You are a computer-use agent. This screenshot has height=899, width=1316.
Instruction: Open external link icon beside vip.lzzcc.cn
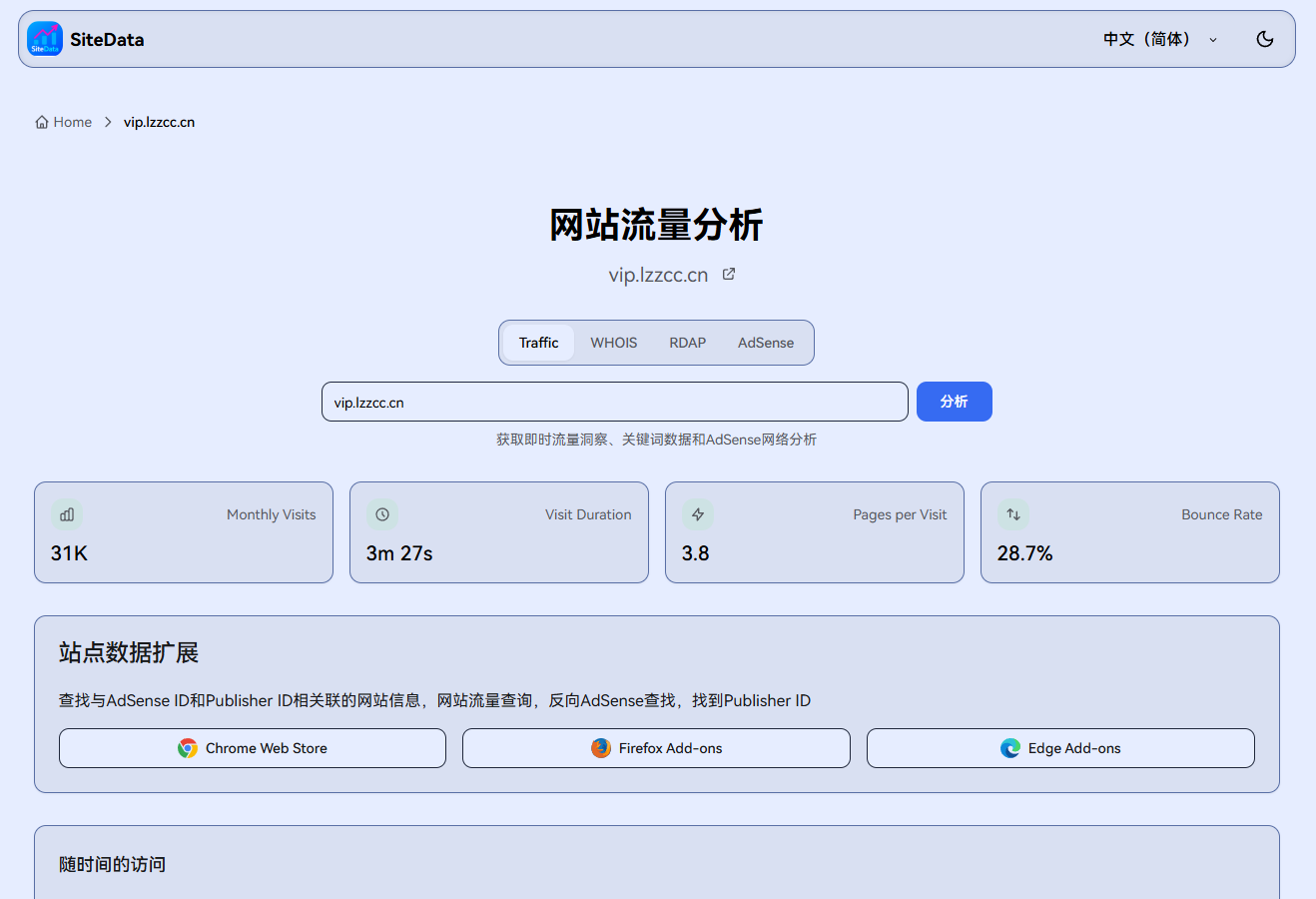click(x=729, y=274)
